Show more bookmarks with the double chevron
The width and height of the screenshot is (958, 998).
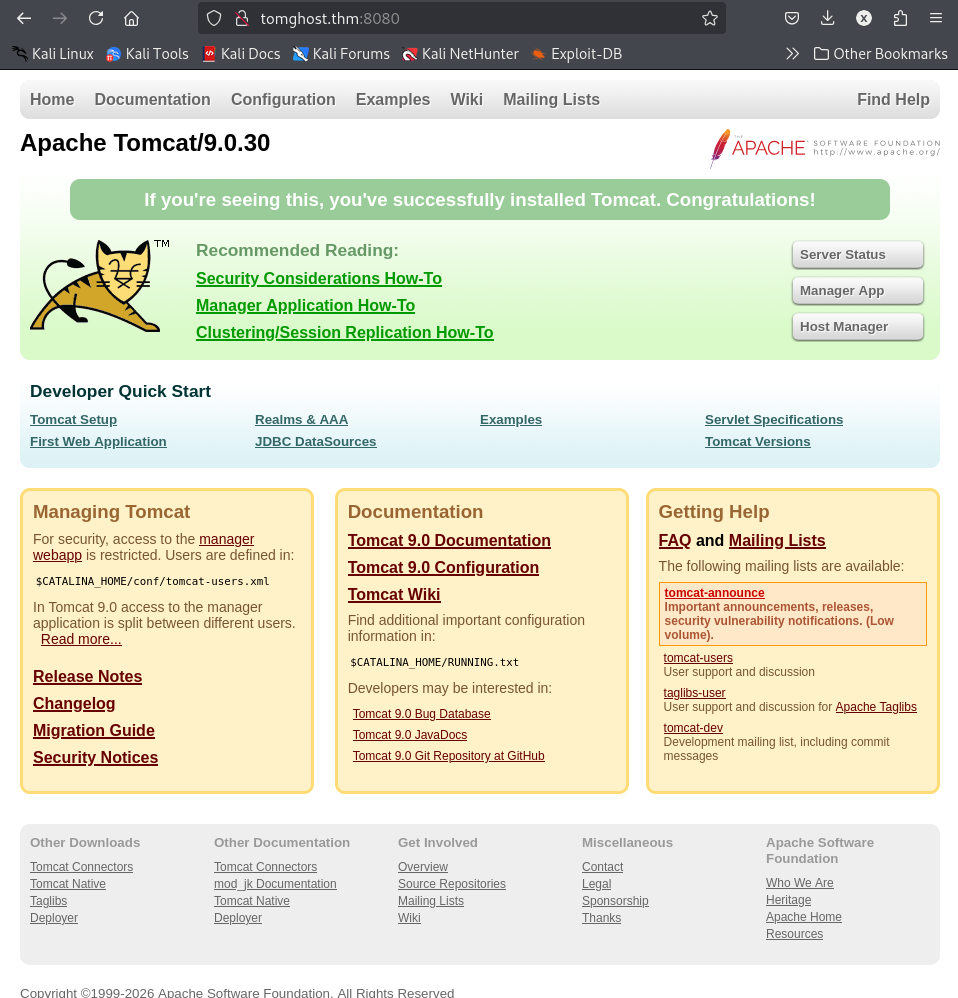792,54
